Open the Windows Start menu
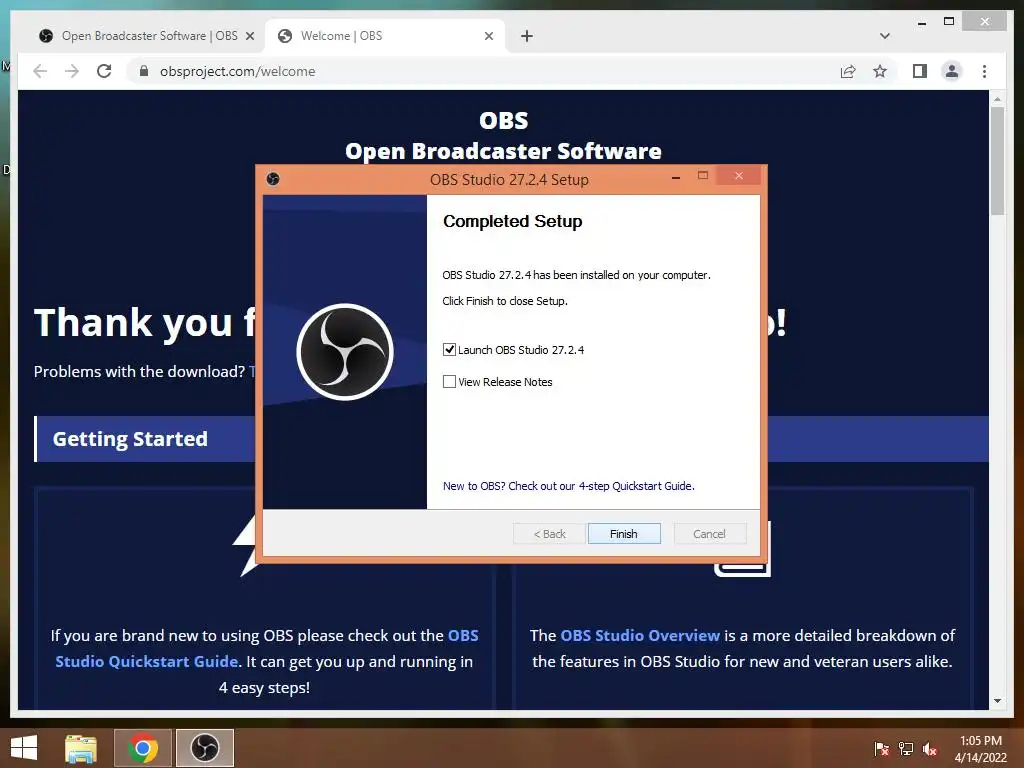This screenshot has height=768, width=1024. pyautogui.click(x=24, y=748)
